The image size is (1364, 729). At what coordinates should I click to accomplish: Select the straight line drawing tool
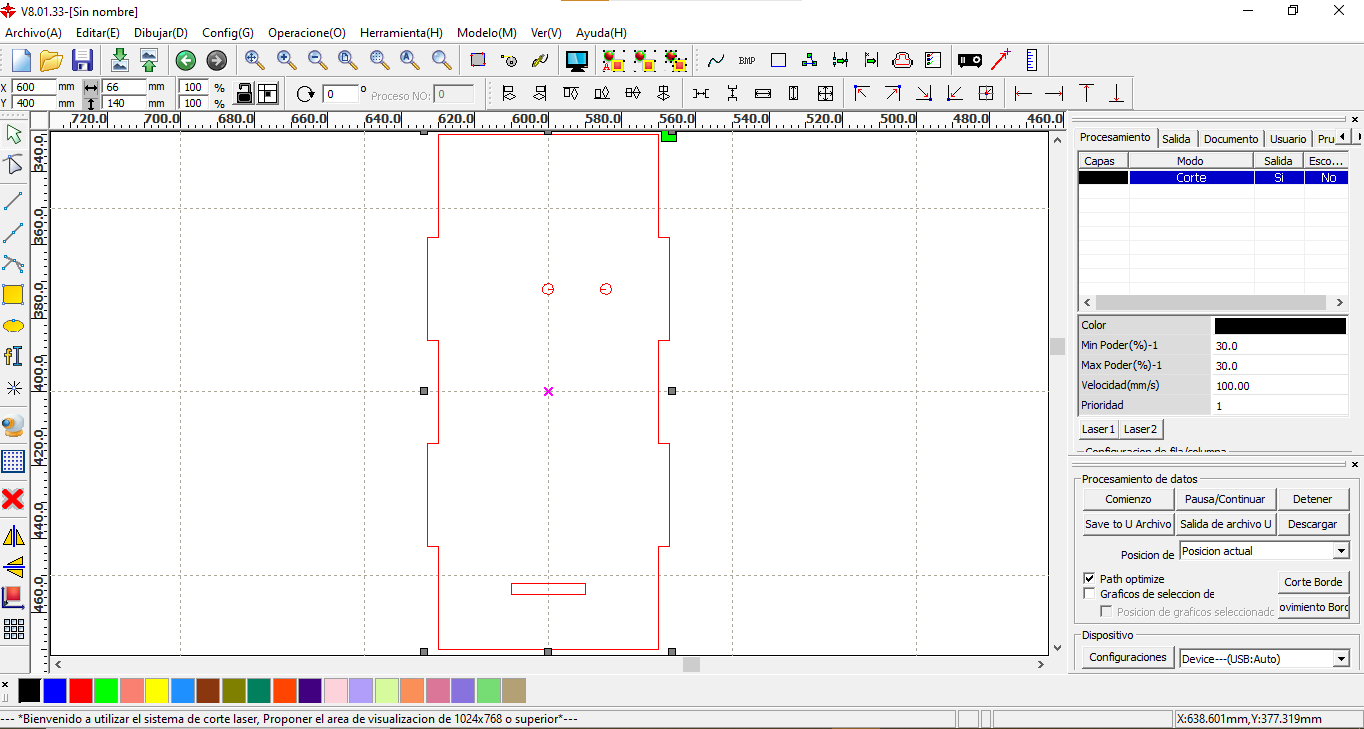(x=13, y=201)
